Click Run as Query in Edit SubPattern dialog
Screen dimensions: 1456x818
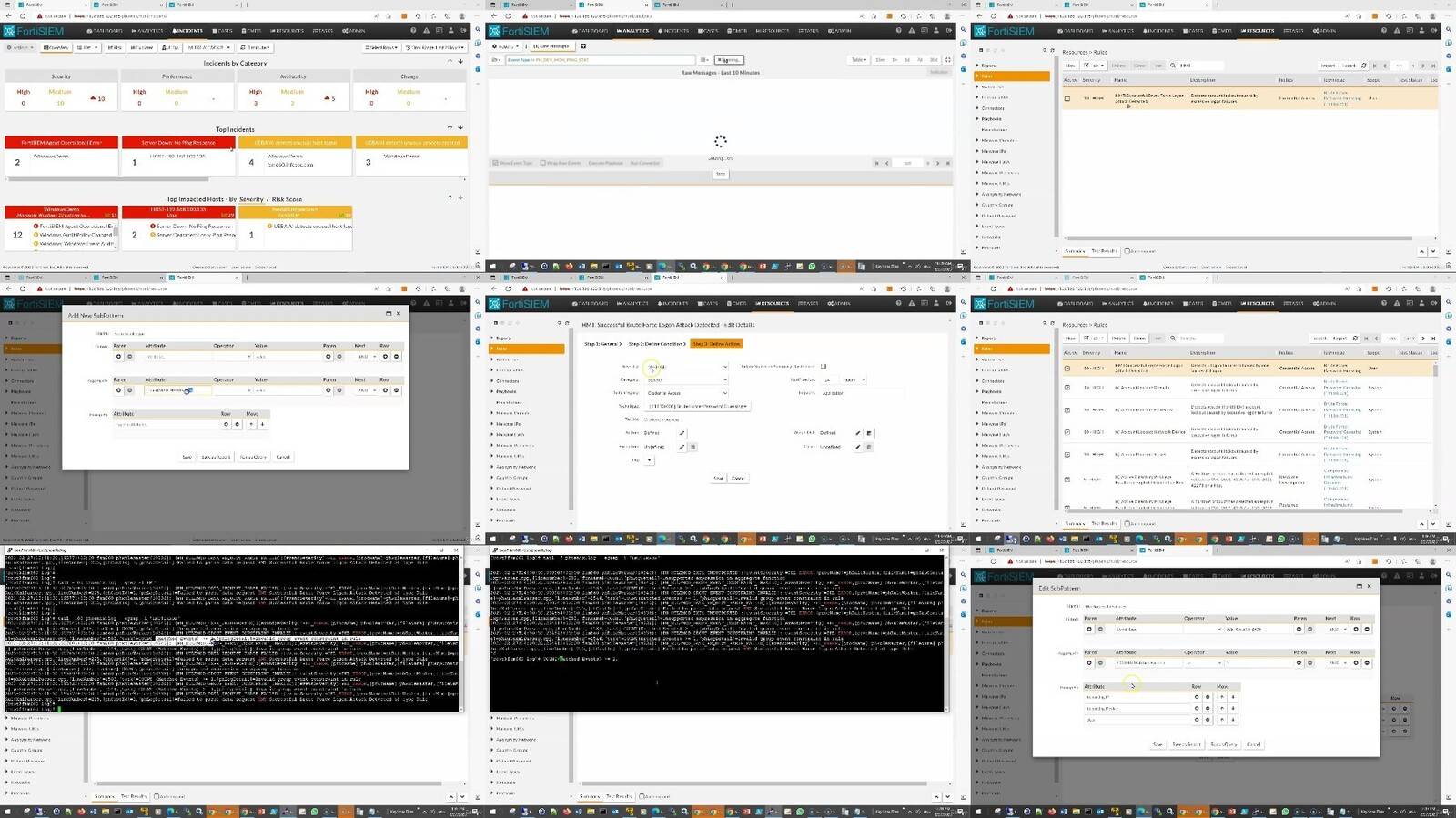tap(1224, 744)
